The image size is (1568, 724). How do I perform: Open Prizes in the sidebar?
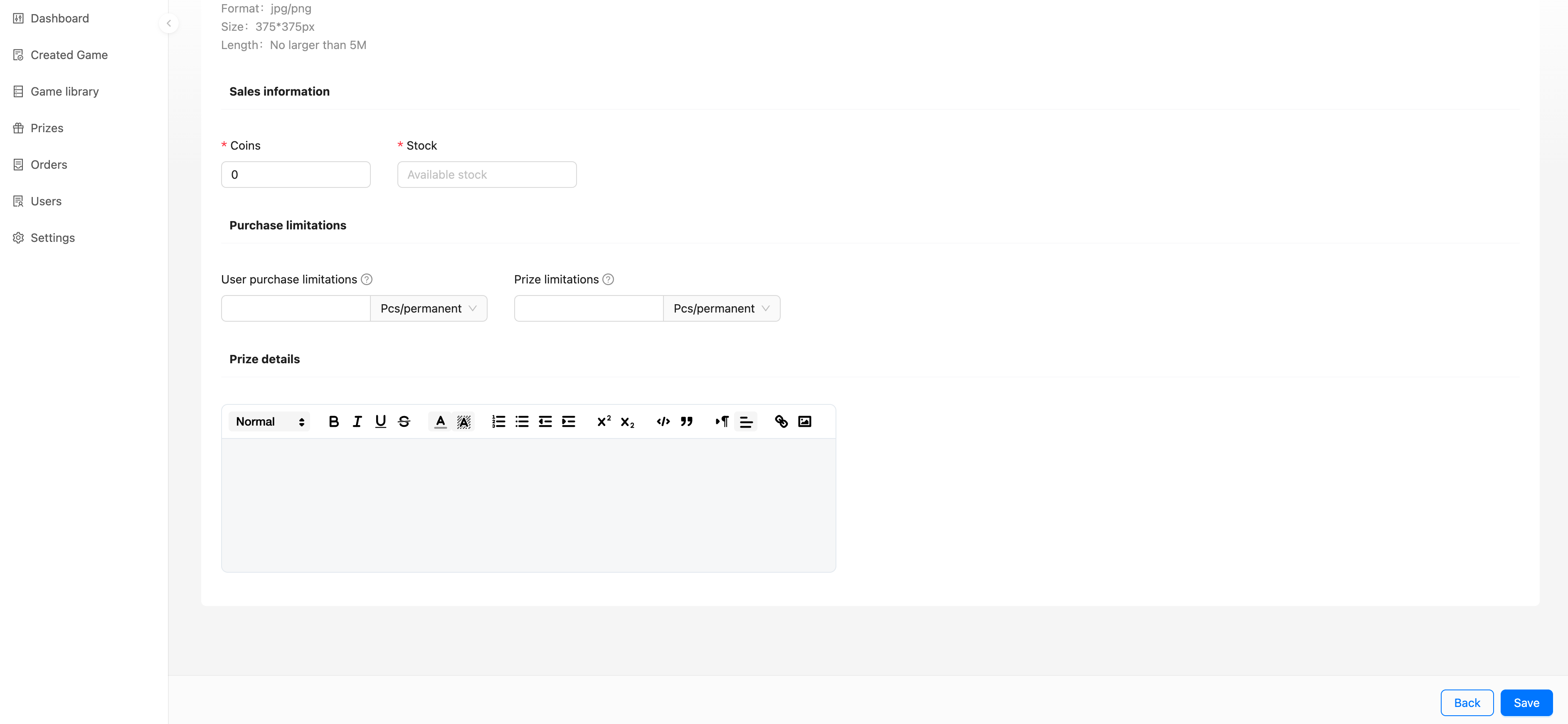pyautogui.click(x=47, y=128)
